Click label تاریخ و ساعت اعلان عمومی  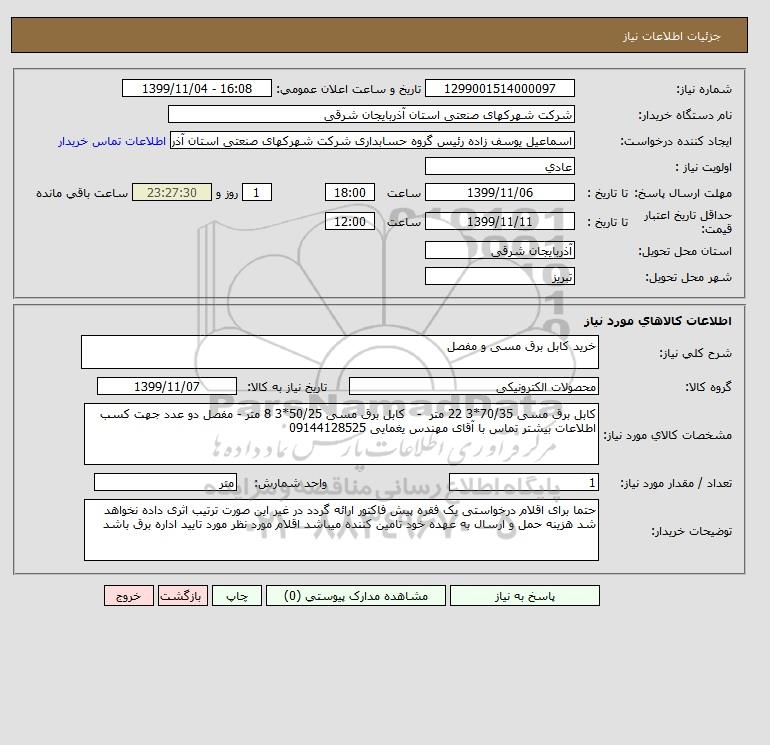(349, 89)
